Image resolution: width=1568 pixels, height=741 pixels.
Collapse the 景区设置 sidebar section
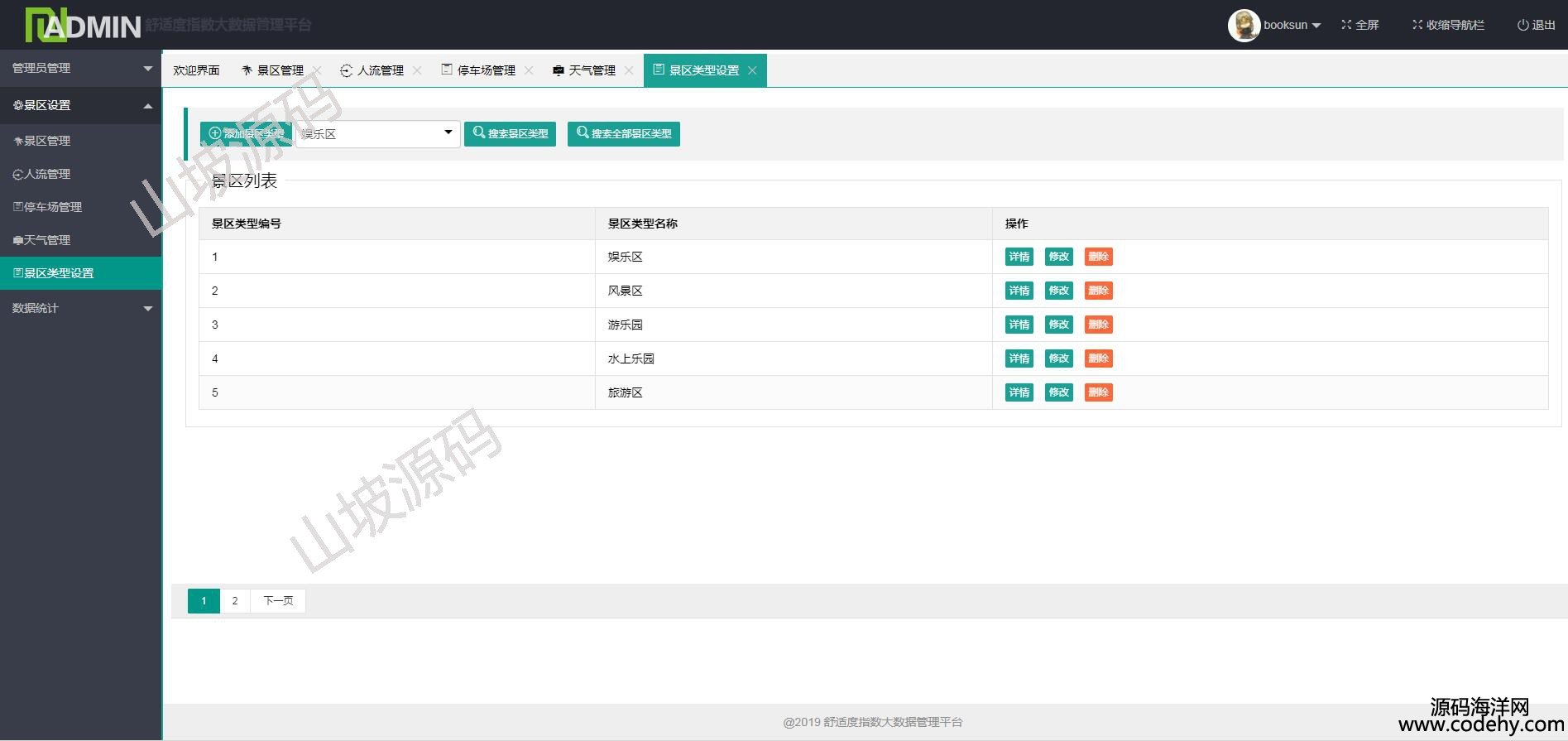coord(80,105)
